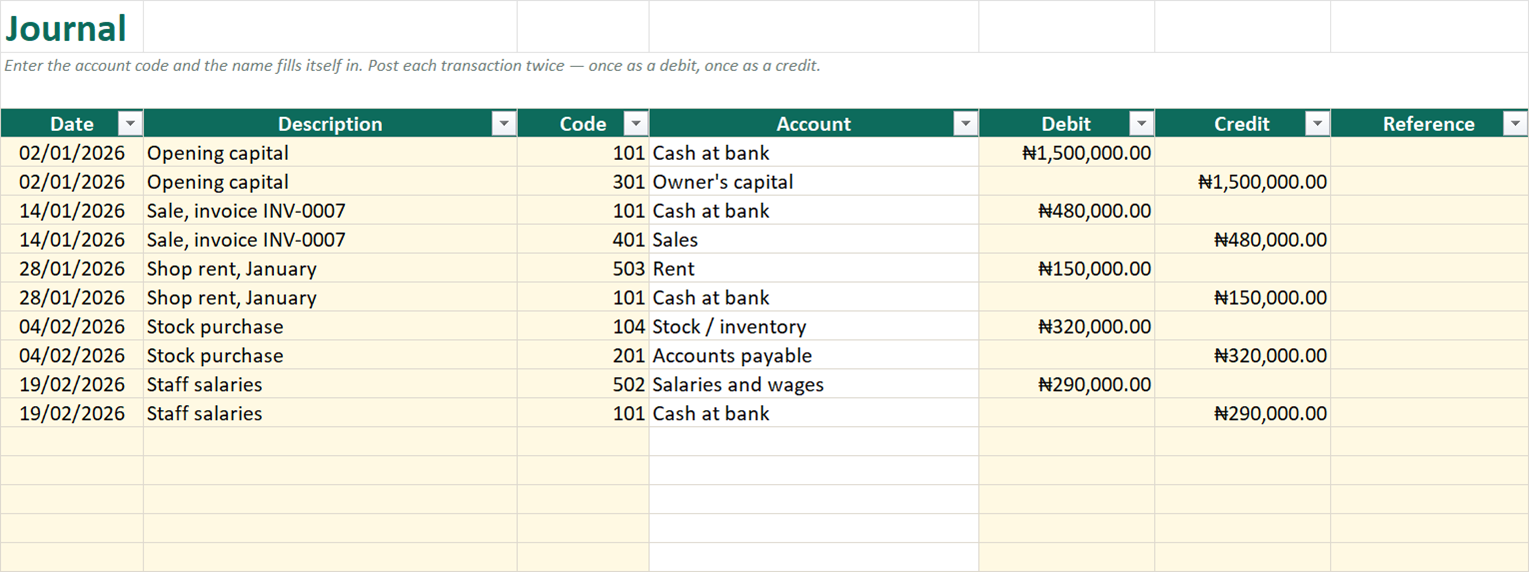This screenshot has width=1529, height=572.
Task: Select the Reference header cell
Action: pos(1429,124)
